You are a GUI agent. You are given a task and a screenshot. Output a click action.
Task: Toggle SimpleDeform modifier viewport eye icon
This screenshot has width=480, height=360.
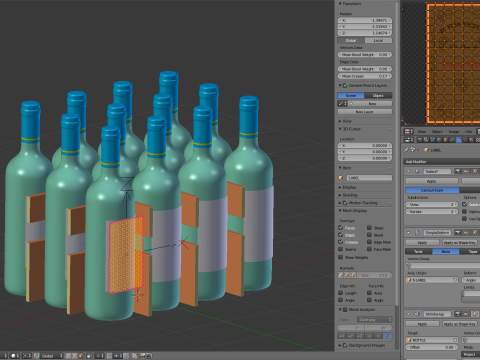[x=466, y=233]
